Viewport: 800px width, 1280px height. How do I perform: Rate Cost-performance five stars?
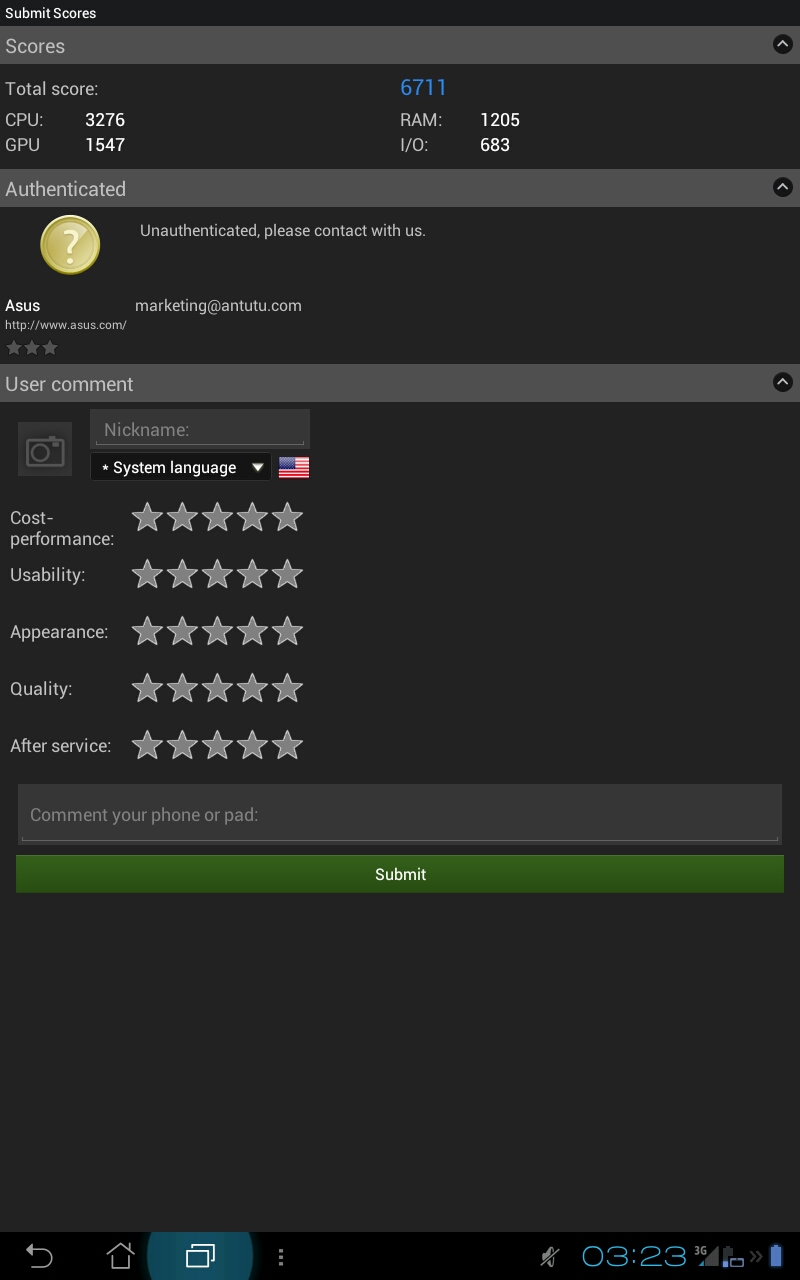point(287,517)
